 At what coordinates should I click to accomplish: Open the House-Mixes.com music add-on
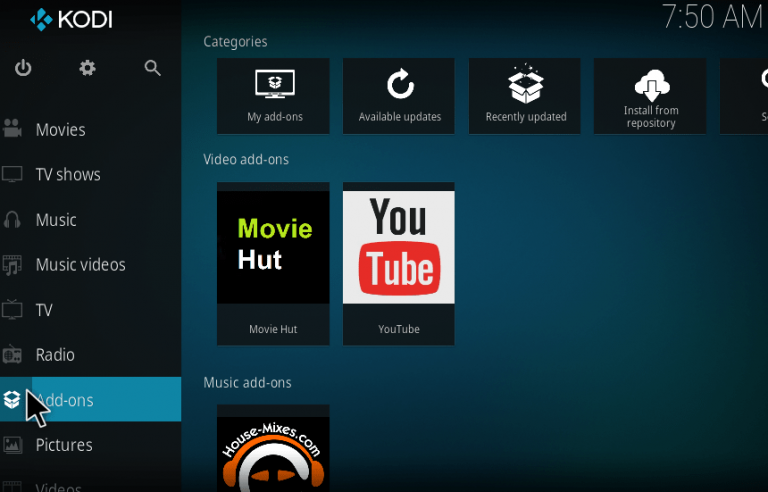coord(273,448)
